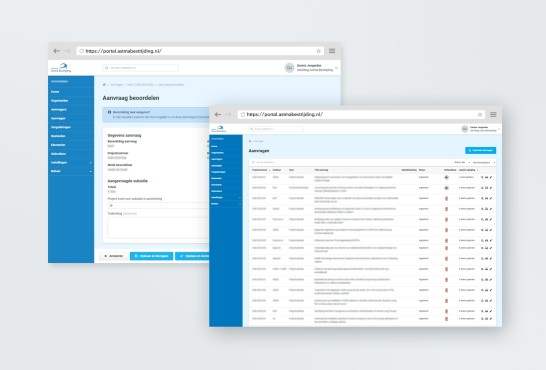This screenshot has width=546, height=370.
Task: Open Aanvragers in the rear window's sidebar
Action: pos(58,109)
